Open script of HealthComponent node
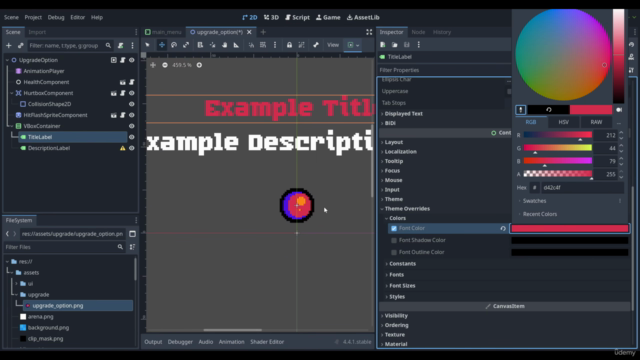This screenshot has width=640, height=360. click(131, 82)
